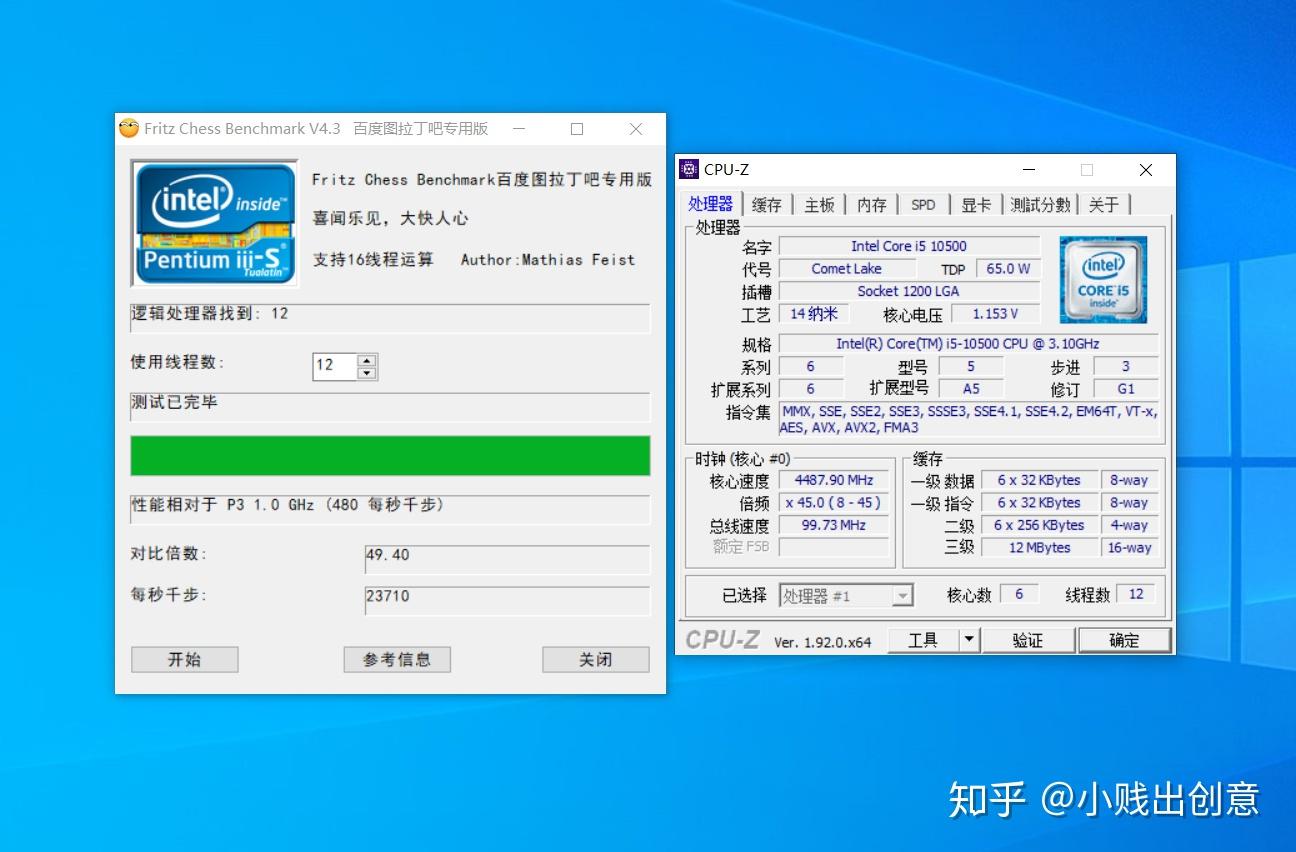1296x852 pixels.
Task: Expand the 工具 dropdown arrow
Action: pos(969,640)
